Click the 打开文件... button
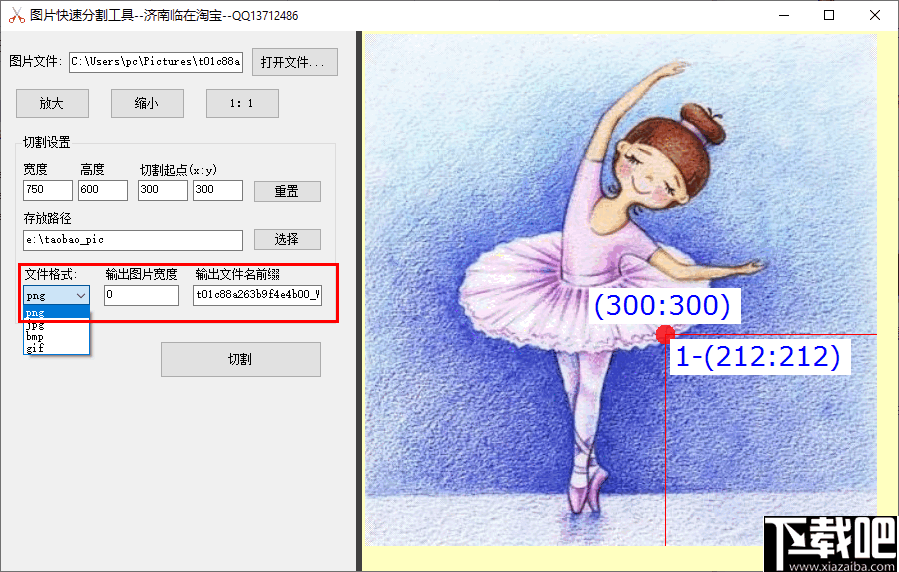 click(x=295, y=62)
